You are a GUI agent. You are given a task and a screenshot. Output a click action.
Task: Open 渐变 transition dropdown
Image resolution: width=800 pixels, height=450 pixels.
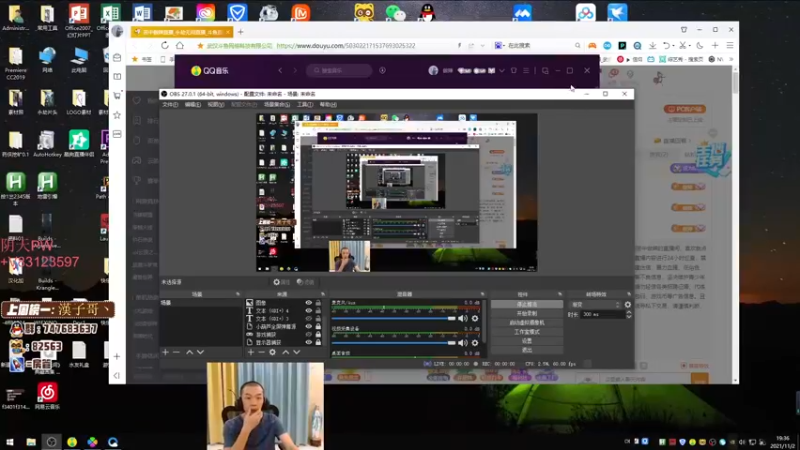tap(594, 305)
